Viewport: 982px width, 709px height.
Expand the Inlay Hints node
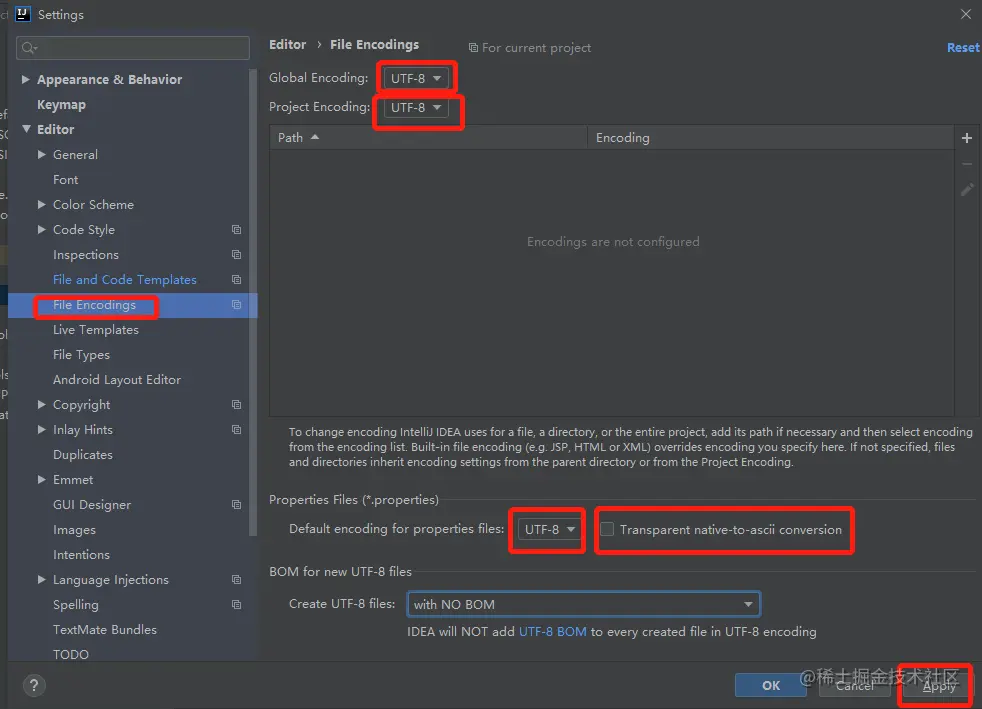pos(41,430)
